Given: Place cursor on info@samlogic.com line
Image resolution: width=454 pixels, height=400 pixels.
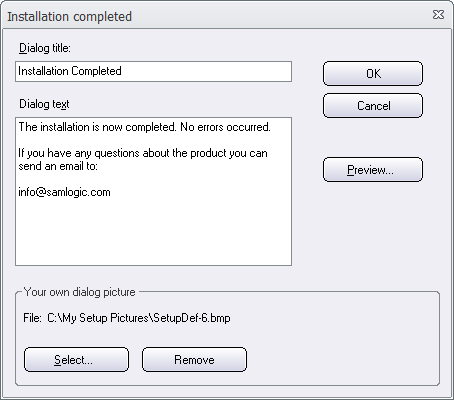Looking at the screenshot, I should point(64,192).
